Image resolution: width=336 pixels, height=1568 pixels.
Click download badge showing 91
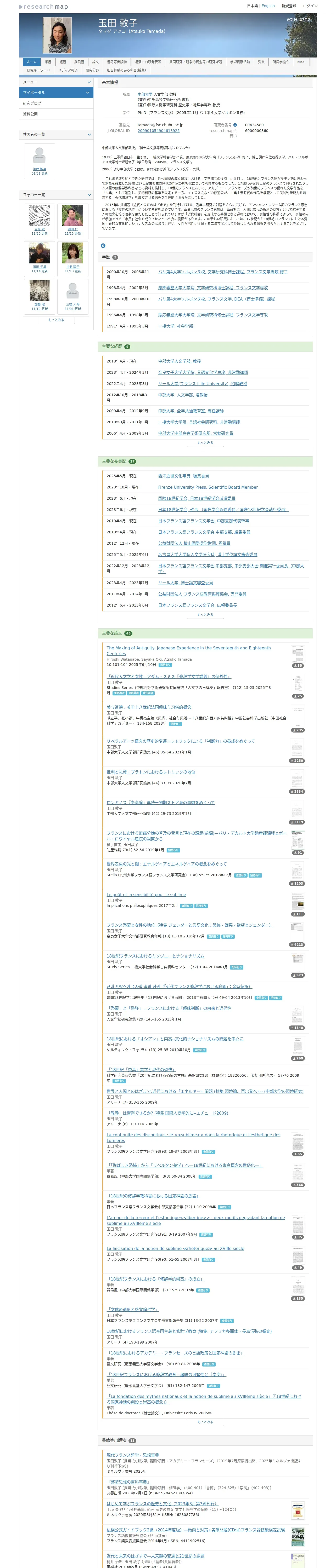(x=298, y=853)
